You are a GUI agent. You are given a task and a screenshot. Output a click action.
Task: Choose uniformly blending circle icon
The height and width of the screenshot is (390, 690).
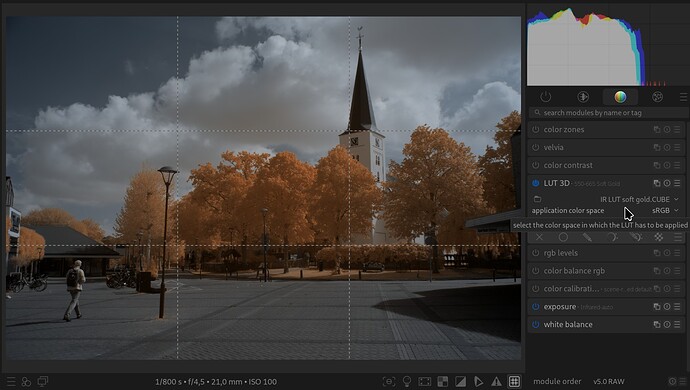563,237
